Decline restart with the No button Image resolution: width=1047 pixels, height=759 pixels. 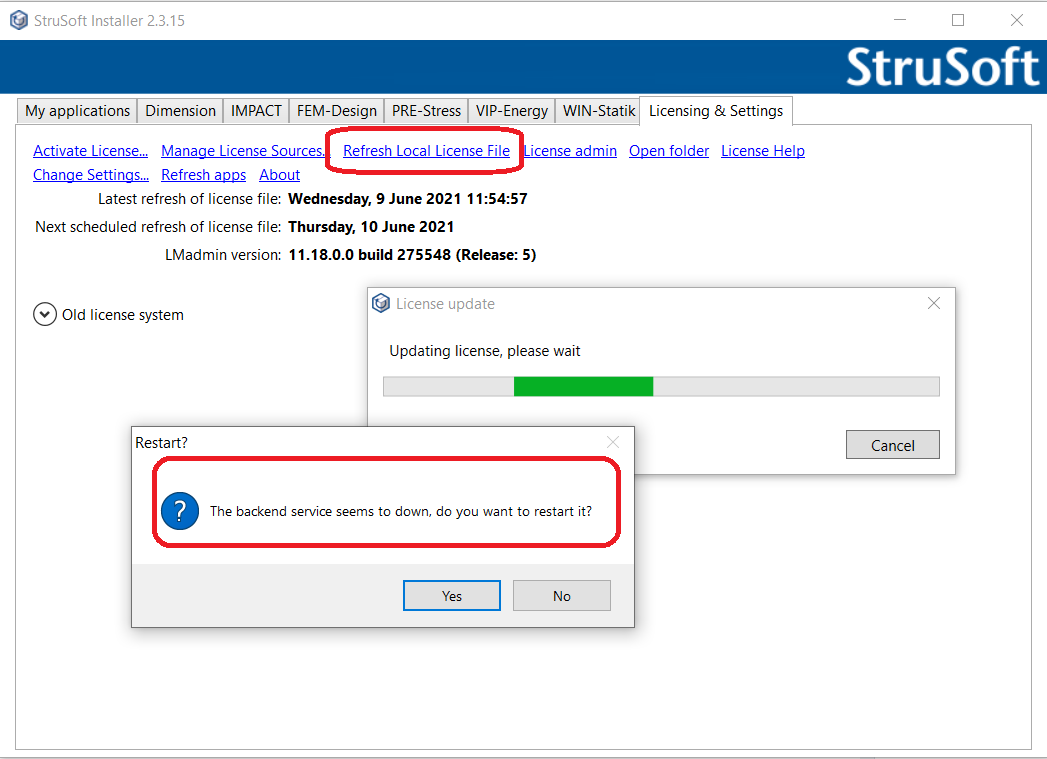(562, 595)
